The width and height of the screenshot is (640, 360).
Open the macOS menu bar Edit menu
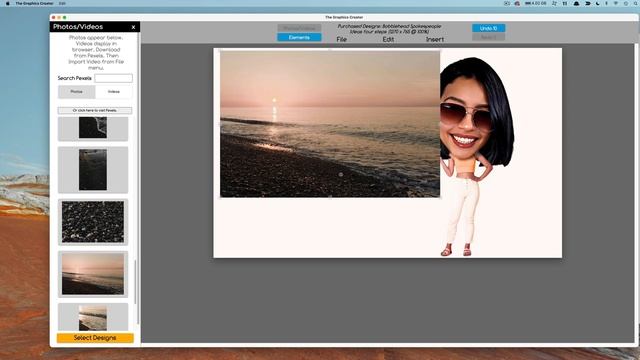(x=62, y=3)
